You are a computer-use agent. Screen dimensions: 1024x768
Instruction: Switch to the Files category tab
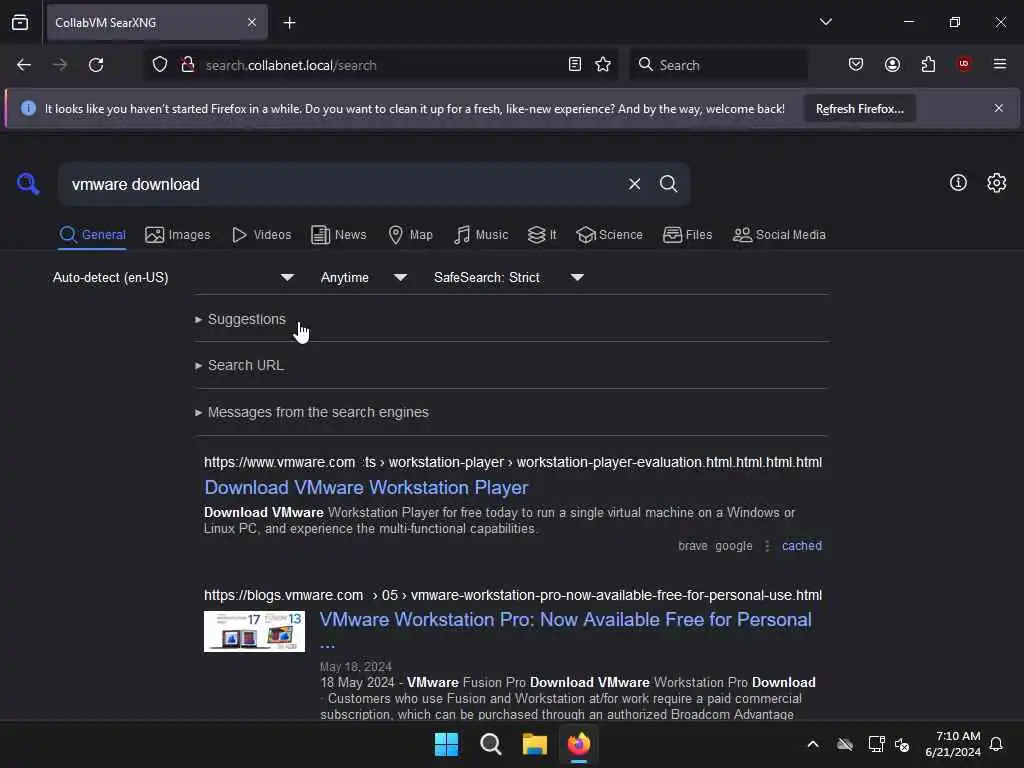point(688,235)
